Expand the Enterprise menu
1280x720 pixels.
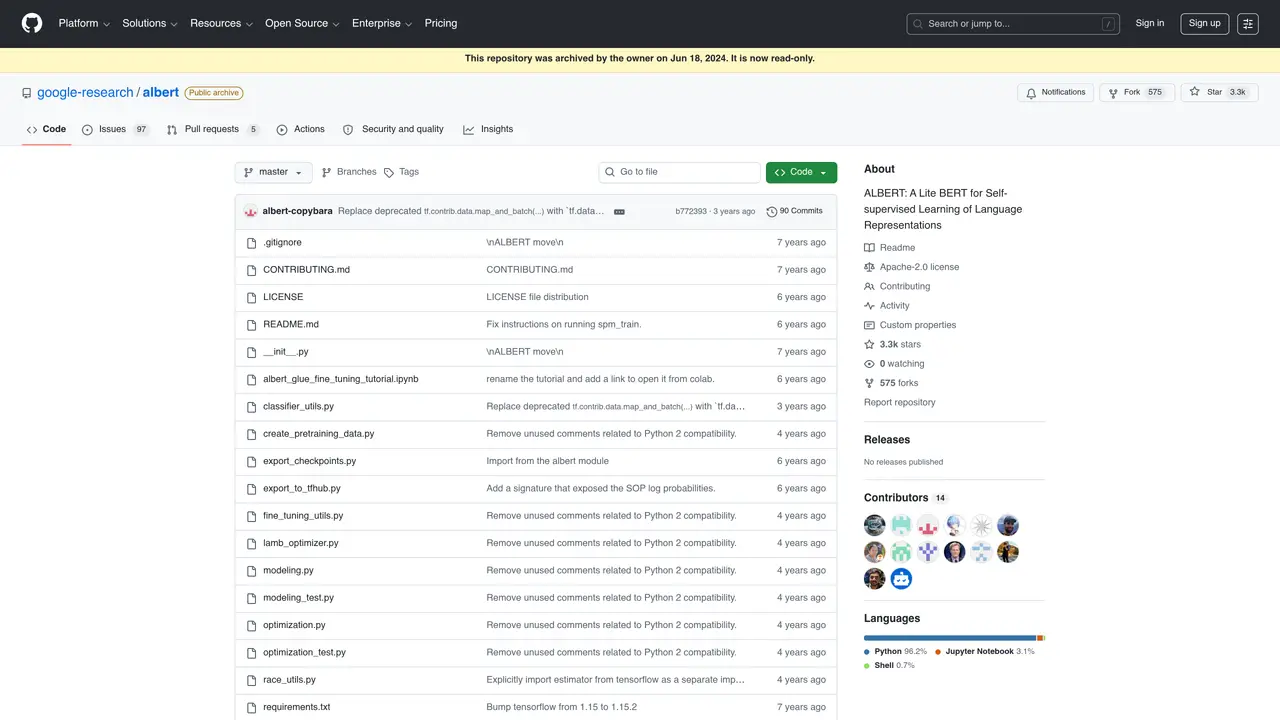382,23
